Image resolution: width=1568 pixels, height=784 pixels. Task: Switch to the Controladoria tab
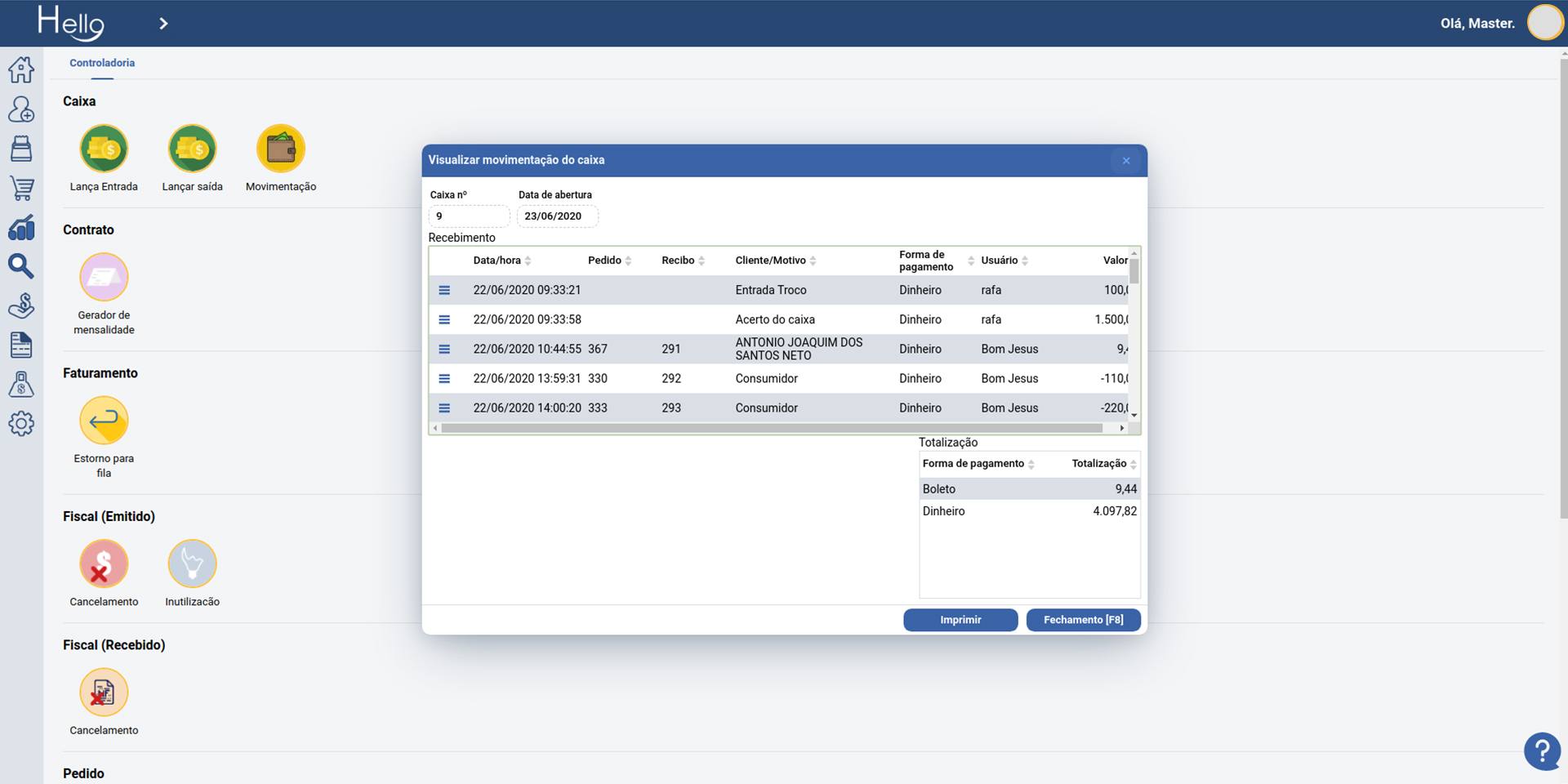[x=102, y=63]
